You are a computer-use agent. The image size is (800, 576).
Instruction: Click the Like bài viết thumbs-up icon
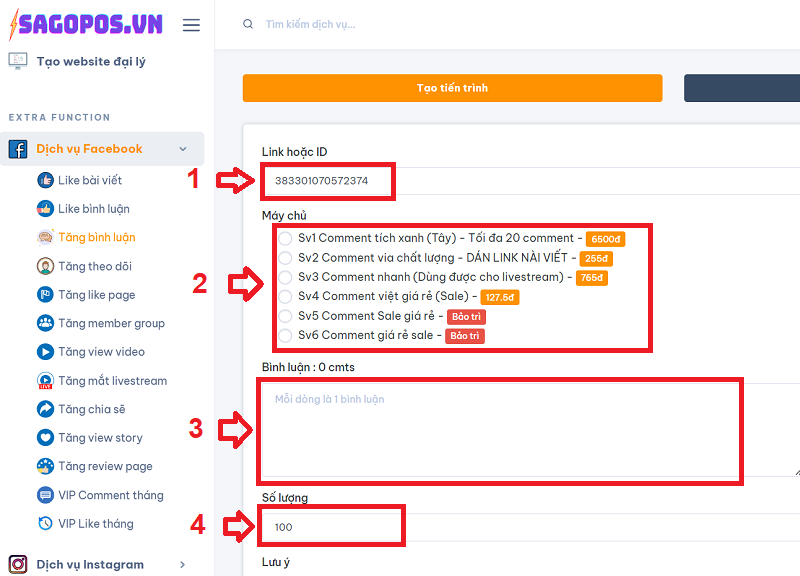[45, 181]
